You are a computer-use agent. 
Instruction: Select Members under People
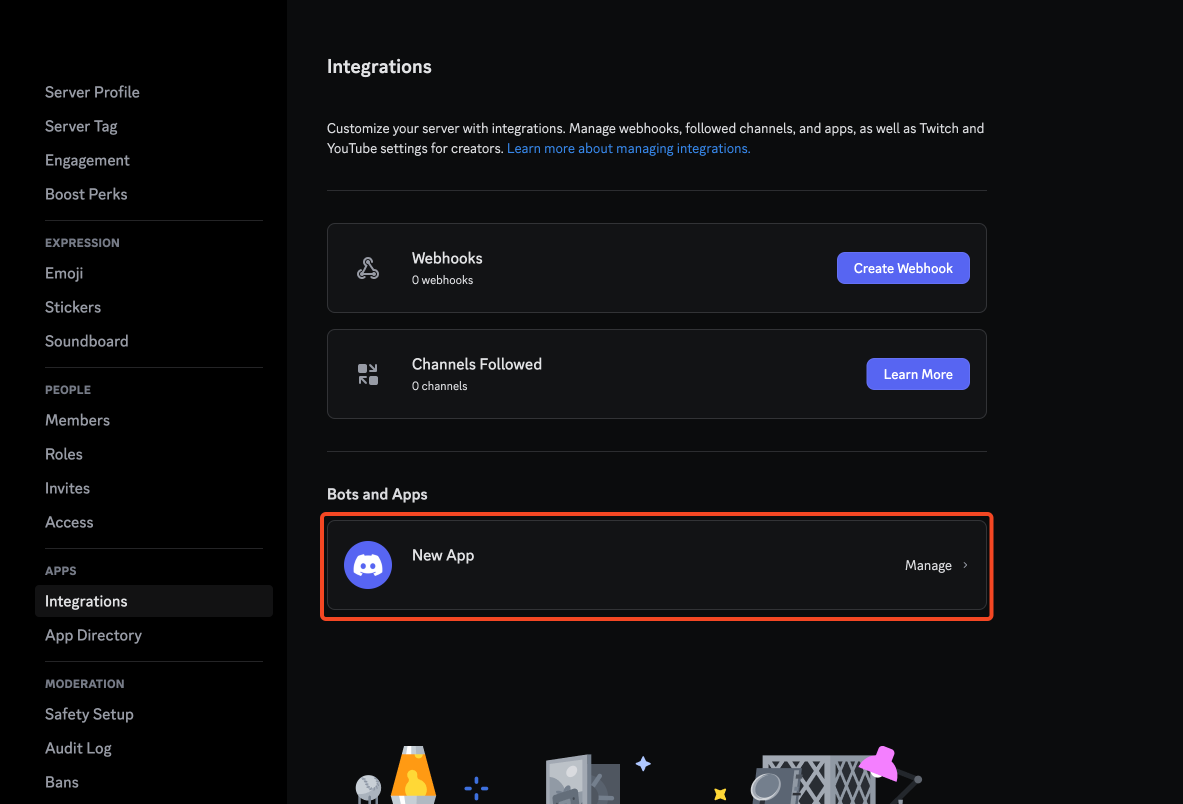pos(77,420)
